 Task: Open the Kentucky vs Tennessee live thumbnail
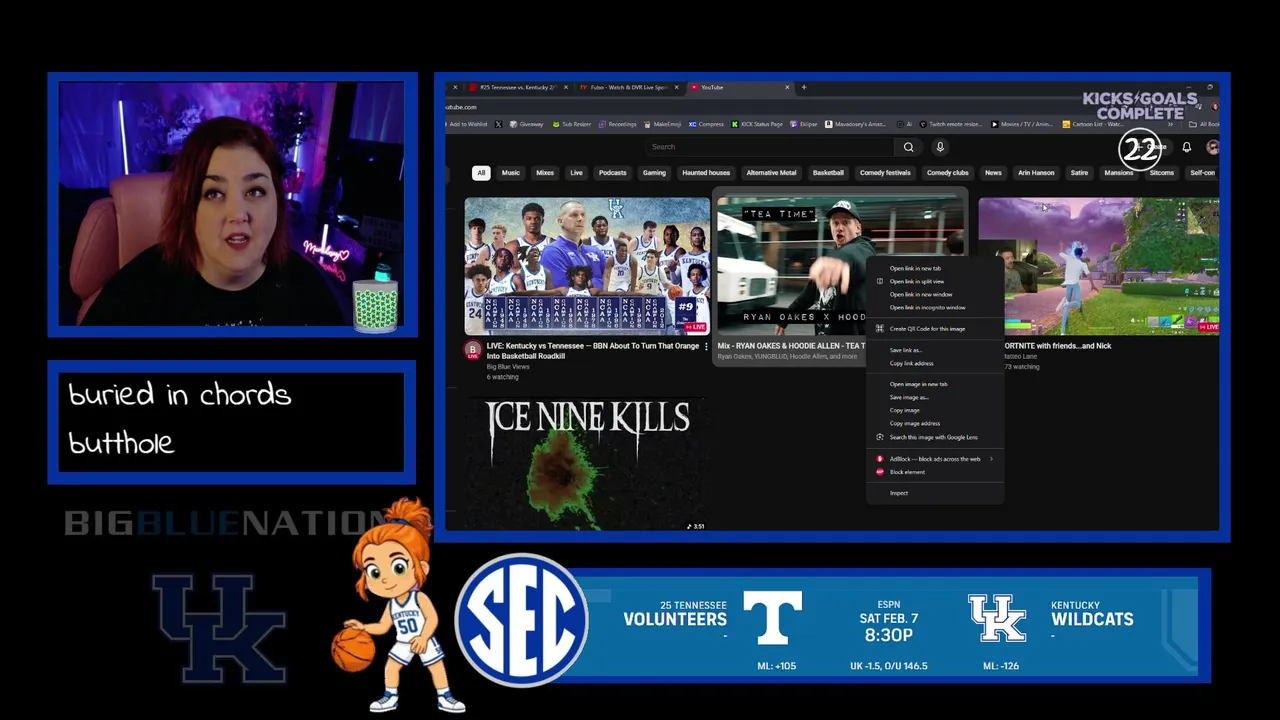click(x=587, y=266)
